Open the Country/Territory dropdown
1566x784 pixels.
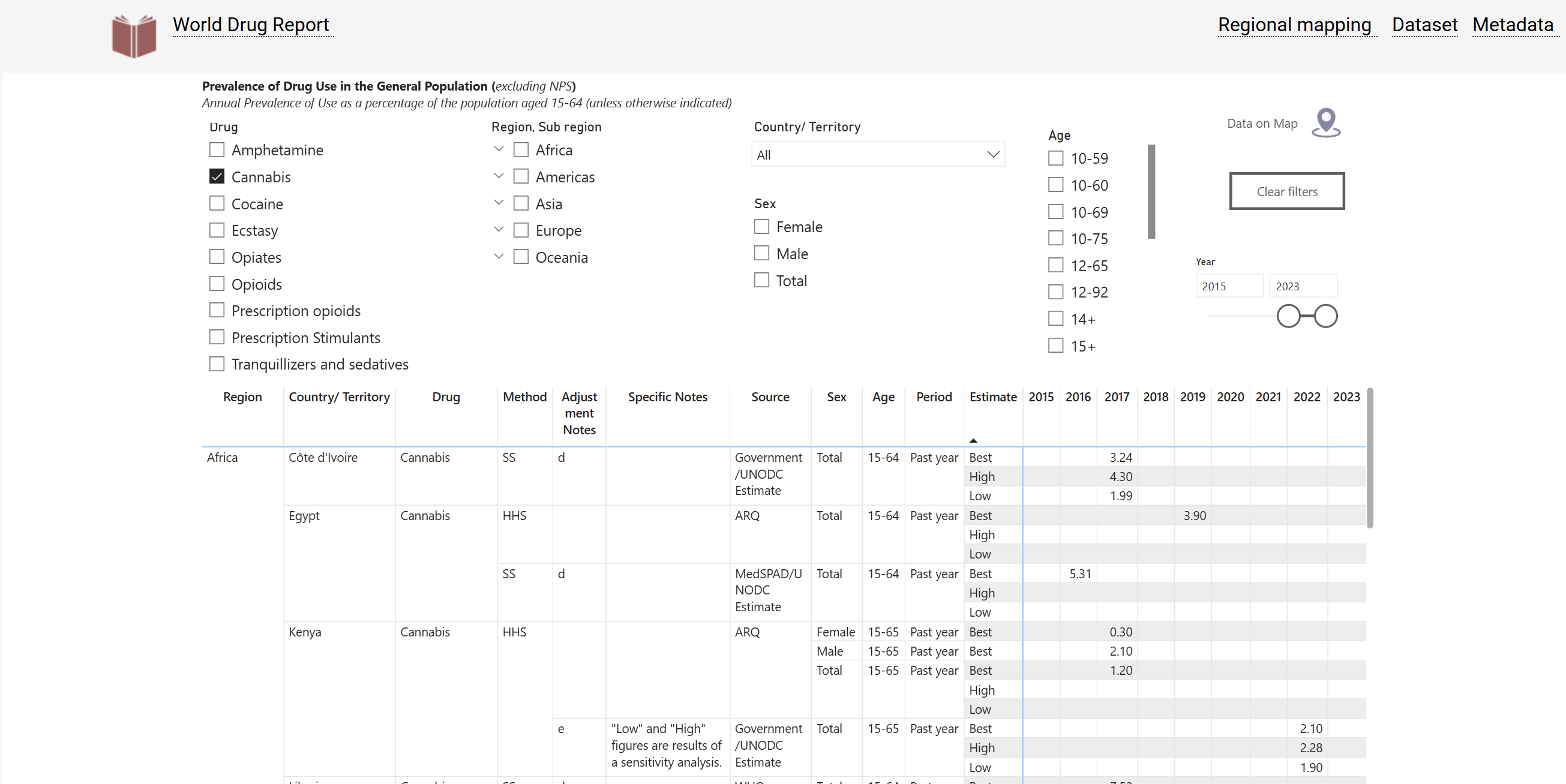(877, 154)
